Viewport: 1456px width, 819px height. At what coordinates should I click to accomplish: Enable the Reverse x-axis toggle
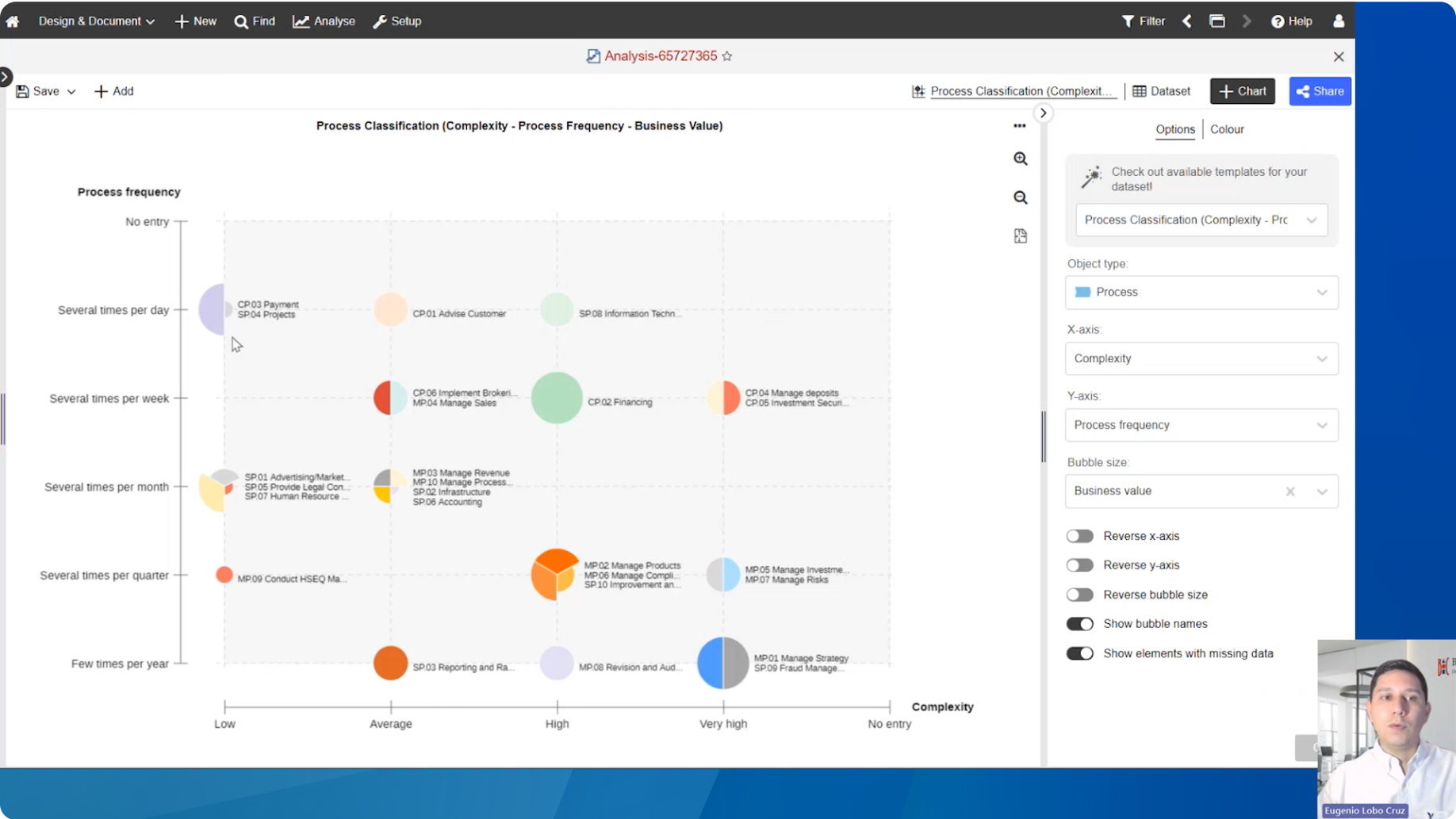[1079, 536]
